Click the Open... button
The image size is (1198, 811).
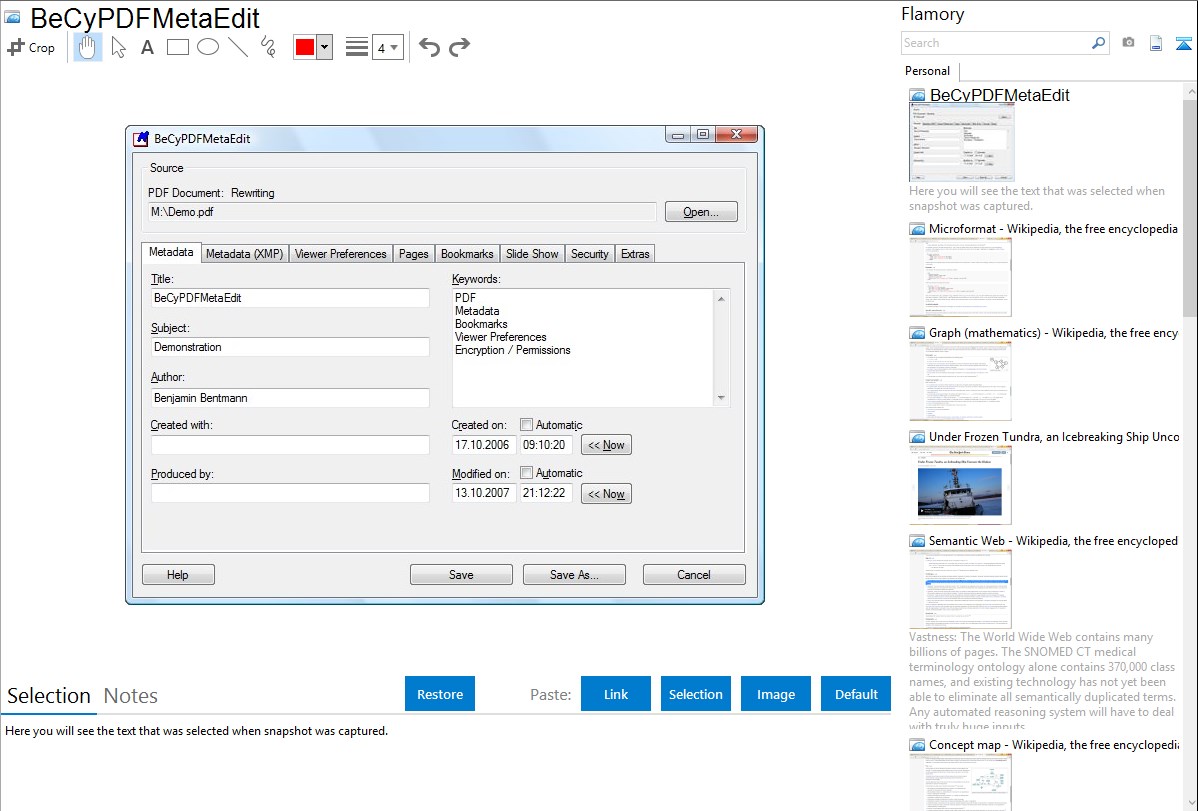[x=701, y=212]
